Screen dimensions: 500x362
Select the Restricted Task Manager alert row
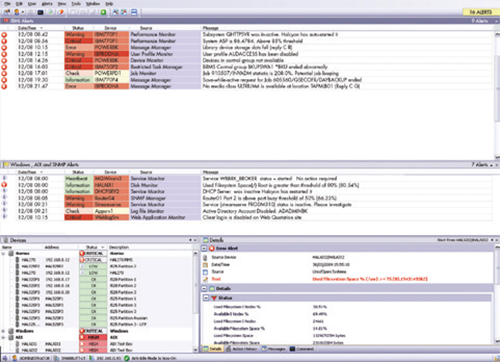tap(247, 67)
